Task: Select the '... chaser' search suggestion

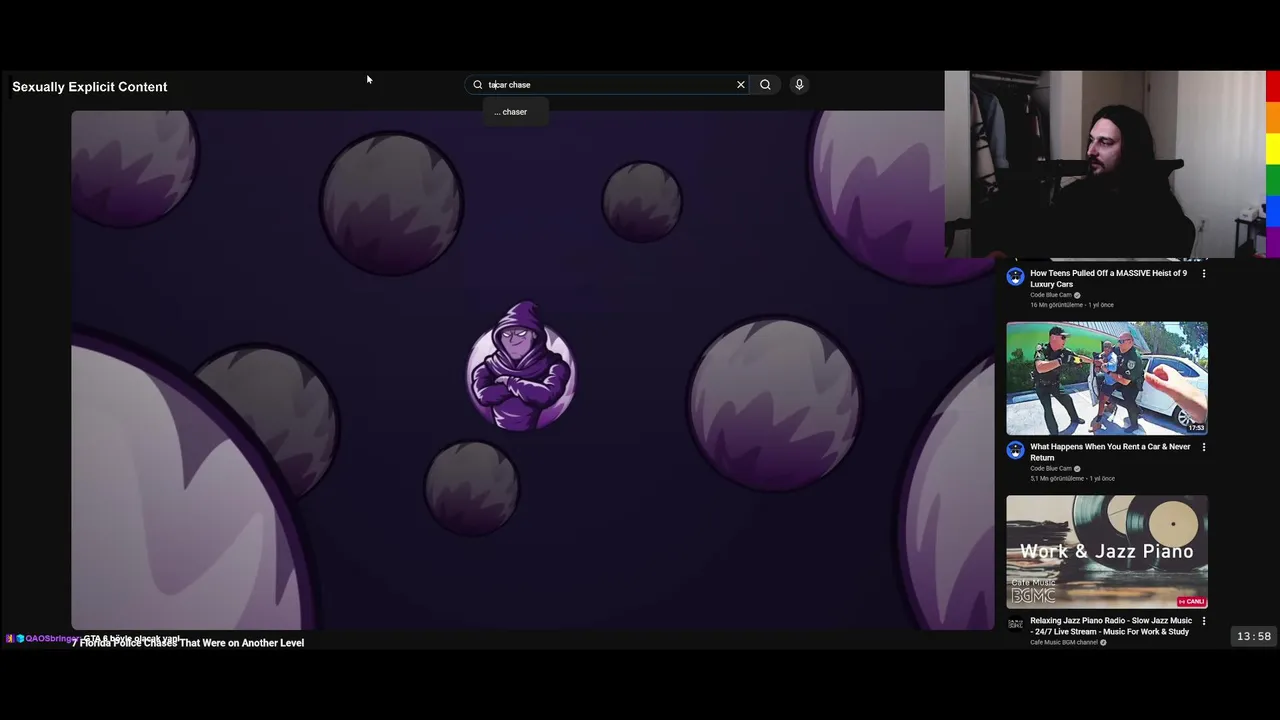Action: 511,112
